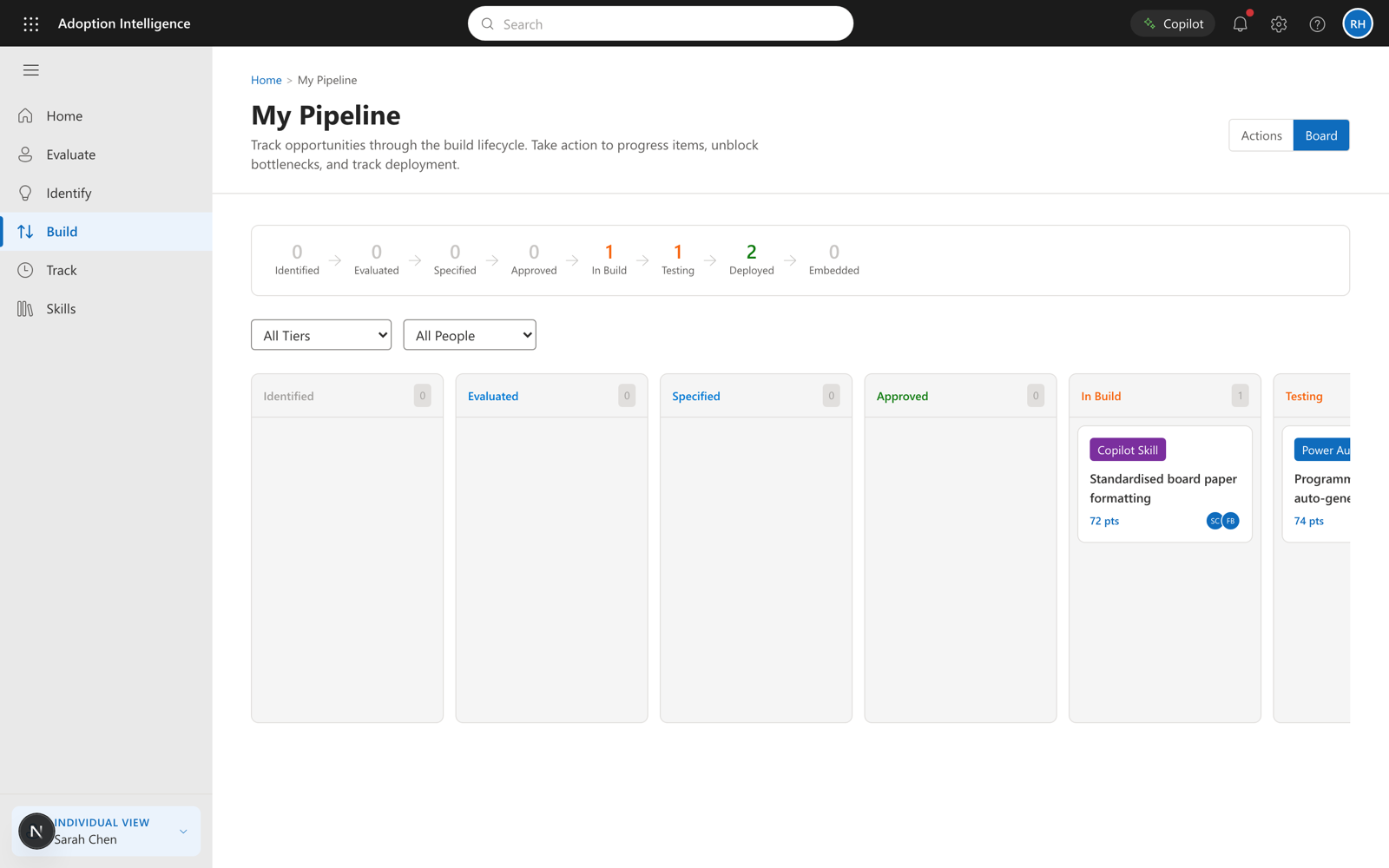
Task: Click Home breadcrumb link
Action: [x=266, y=80]
